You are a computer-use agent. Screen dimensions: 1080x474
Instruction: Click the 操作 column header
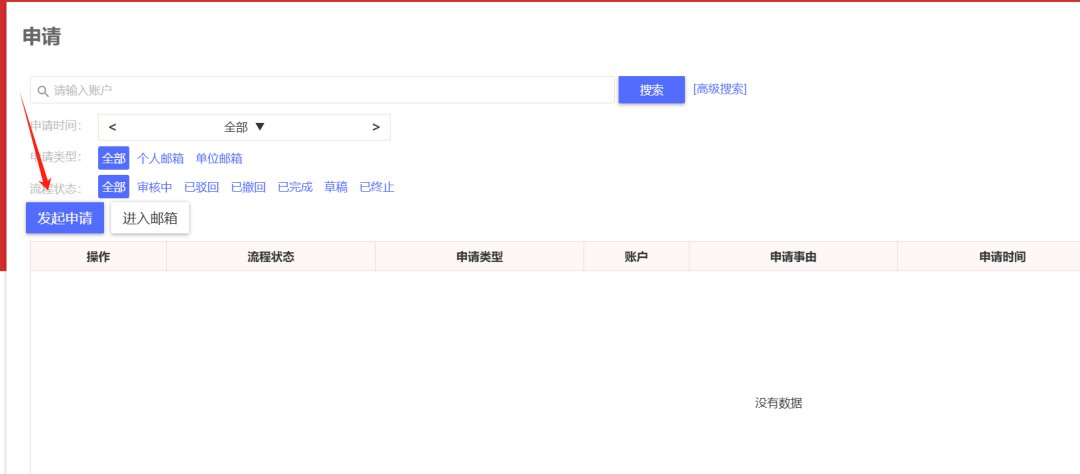click(x=98, y=256)
